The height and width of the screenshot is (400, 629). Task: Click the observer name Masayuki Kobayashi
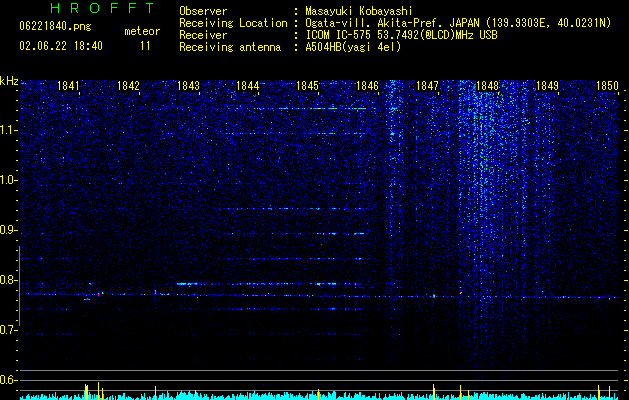point(359,11)
